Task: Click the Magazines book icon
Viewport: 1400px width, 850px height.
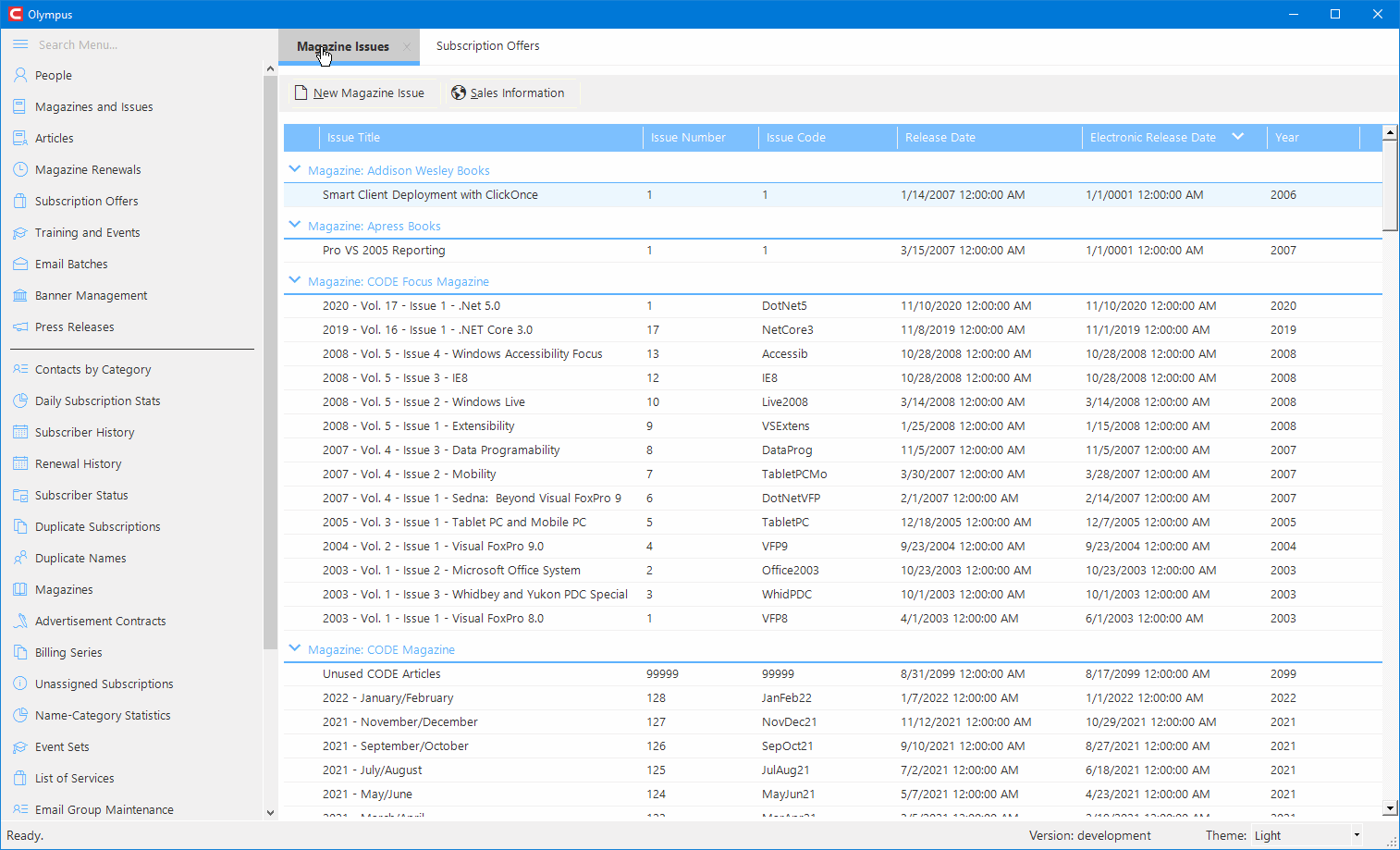Action: click(x=20, y=589)
